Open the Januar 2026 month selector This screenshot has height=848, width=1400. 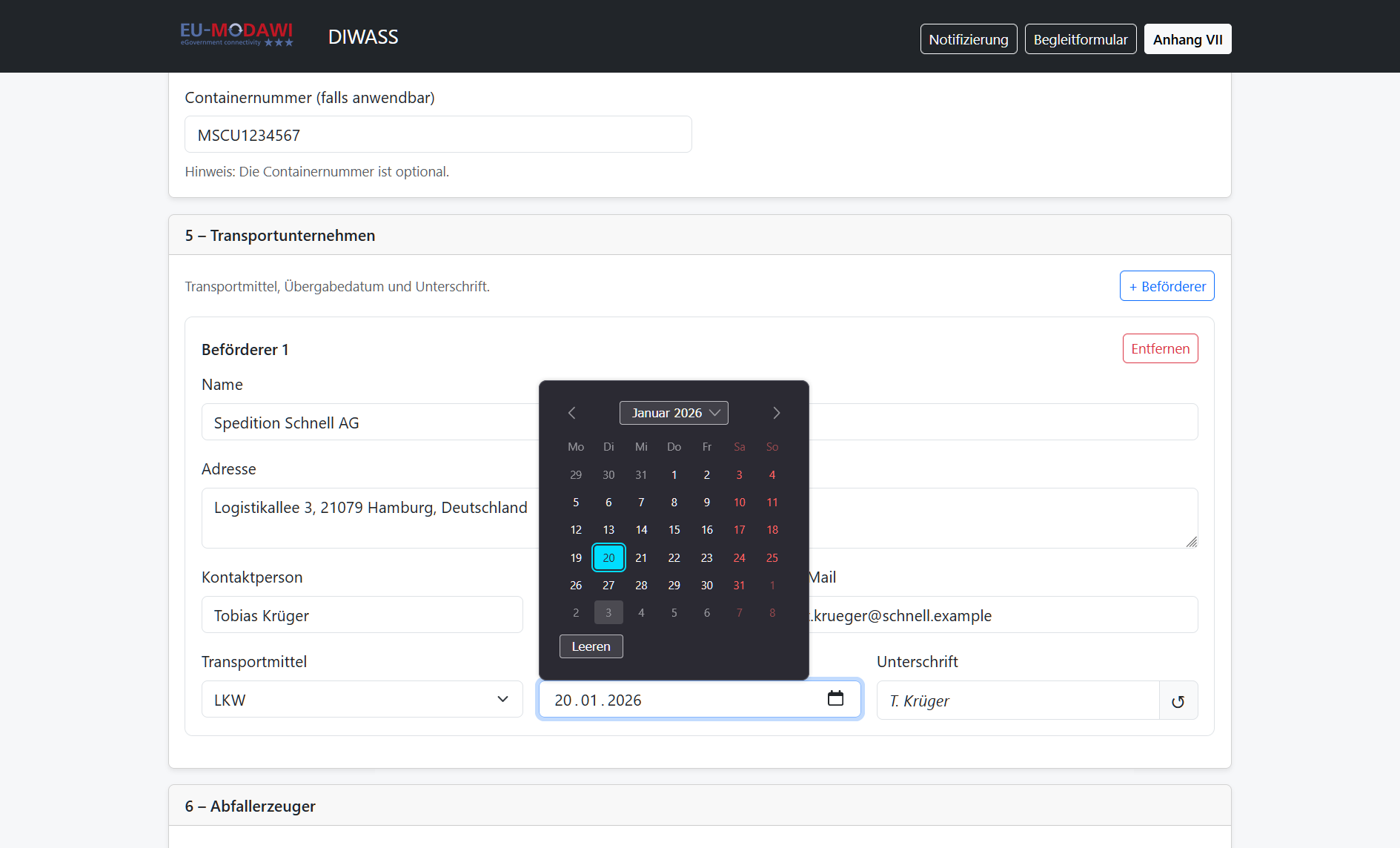point(674,413)
